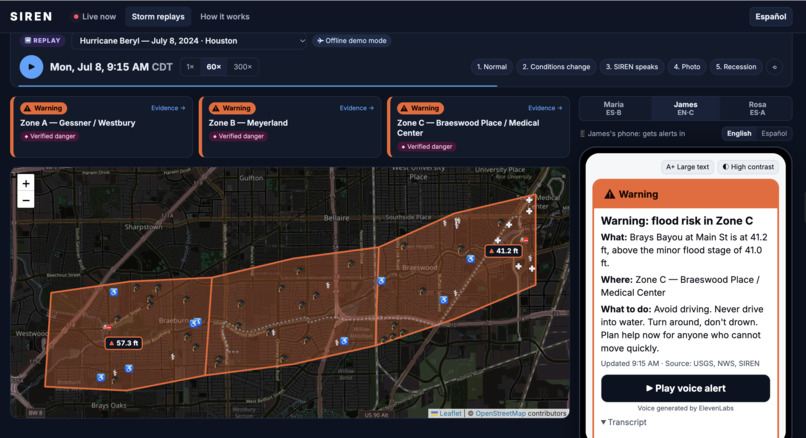The image size is (806, 438).
Task: Select James EN-C persona tab
Action: (685, 108)
